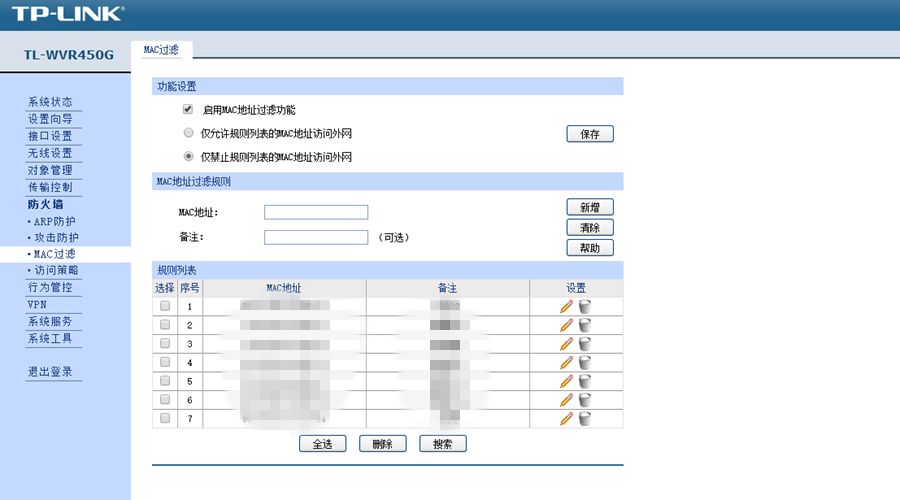Expand the 行为管控 menu in sidebar

[x=50, y=287]
